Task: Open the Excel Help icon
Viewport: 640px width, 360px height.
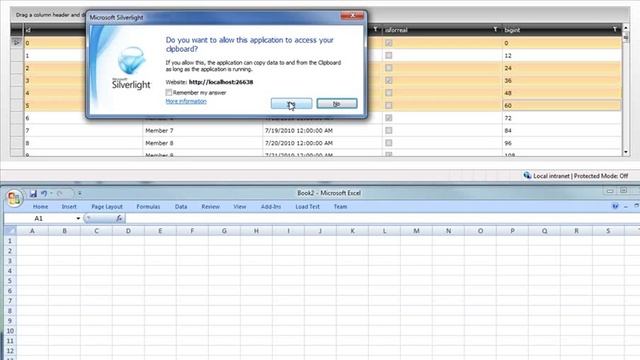Action: tap(615, 206)
